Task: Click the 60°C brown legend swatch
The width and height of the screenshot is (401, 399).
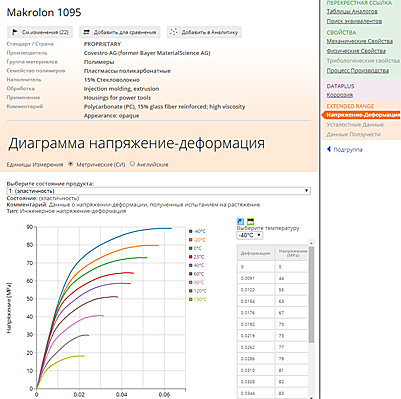Action: coord(191,274)
